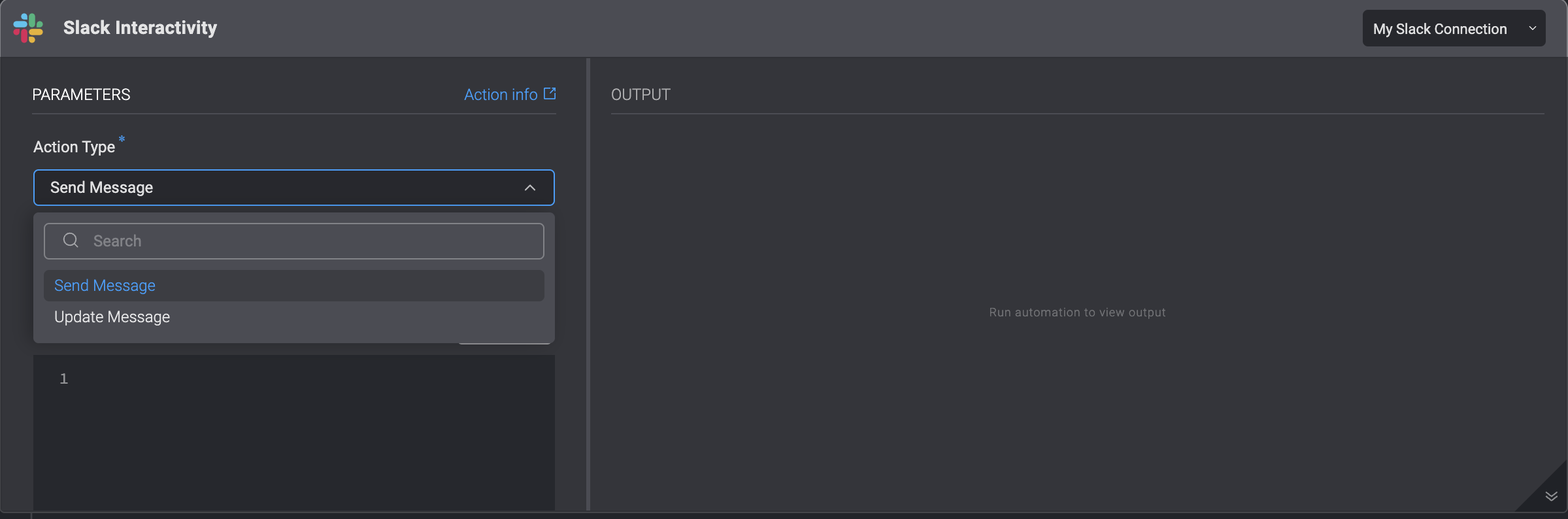1568x519 pixels.
Task: Click the Action Type label
Action: coord(75,147)
